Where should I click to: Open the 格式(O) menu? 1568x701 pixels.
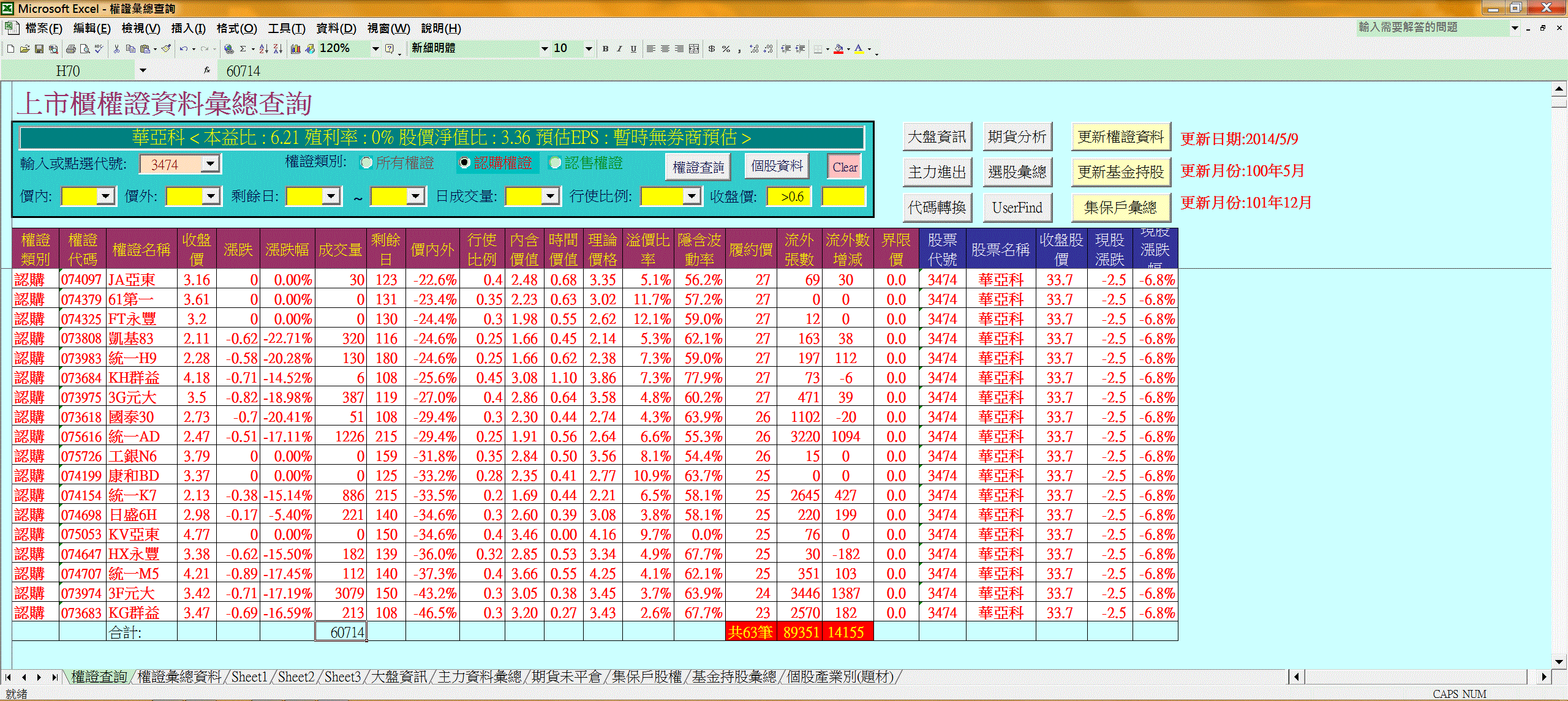(236, 28)
